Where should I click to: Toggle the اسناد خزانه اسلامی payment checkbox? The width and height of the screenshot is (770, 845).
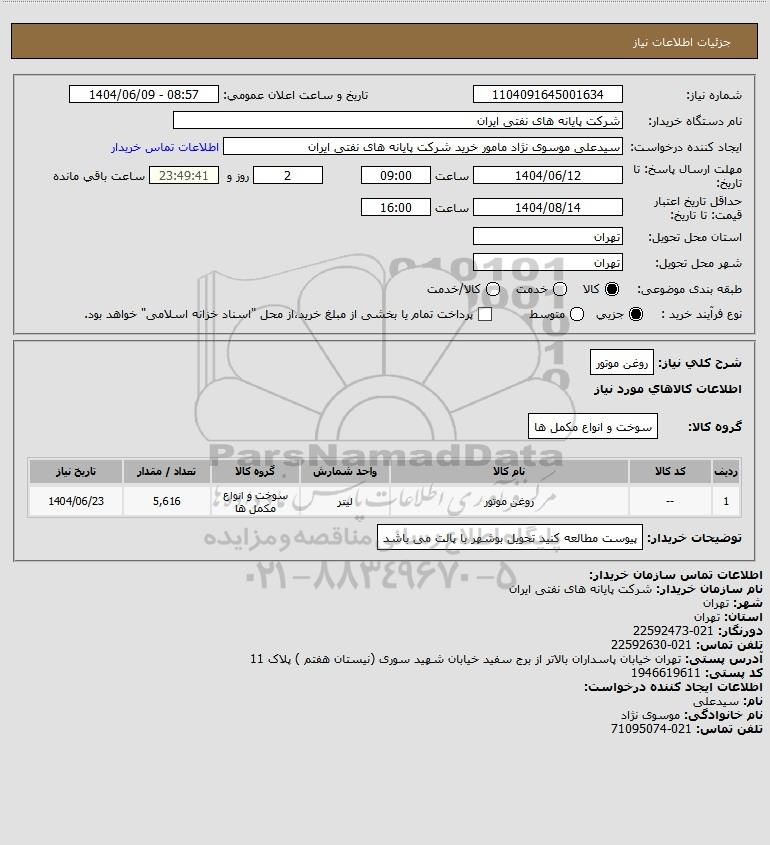point(485,314)
